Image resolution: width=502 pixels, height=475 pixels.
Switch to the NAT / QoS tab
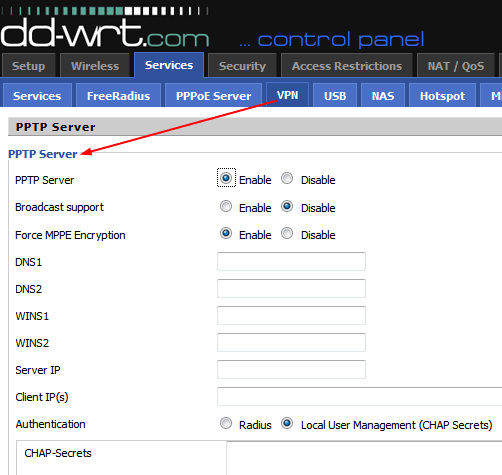(x=456, y=66)
